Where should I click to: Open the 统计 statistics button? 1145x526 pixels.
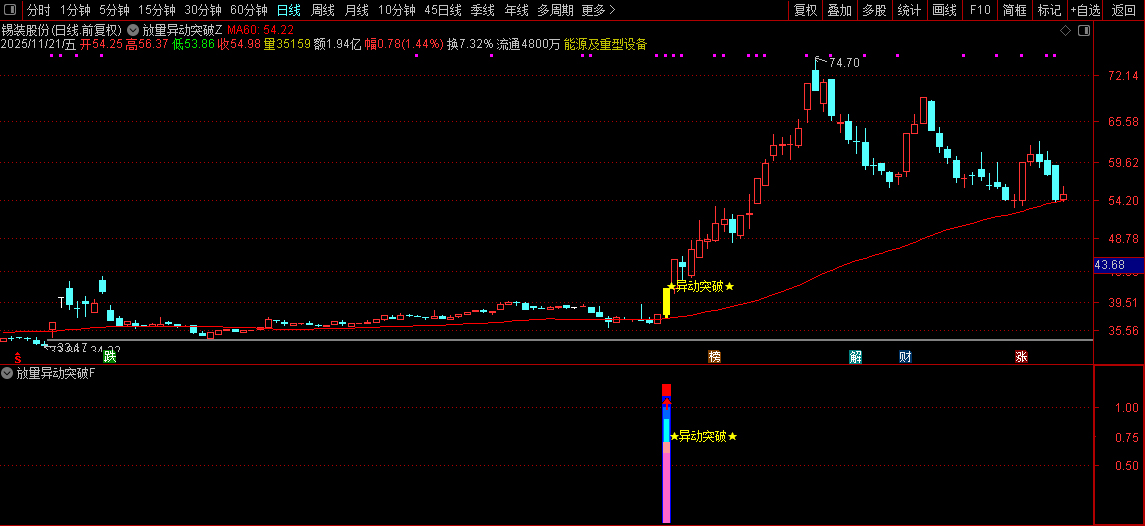[909, 10]
